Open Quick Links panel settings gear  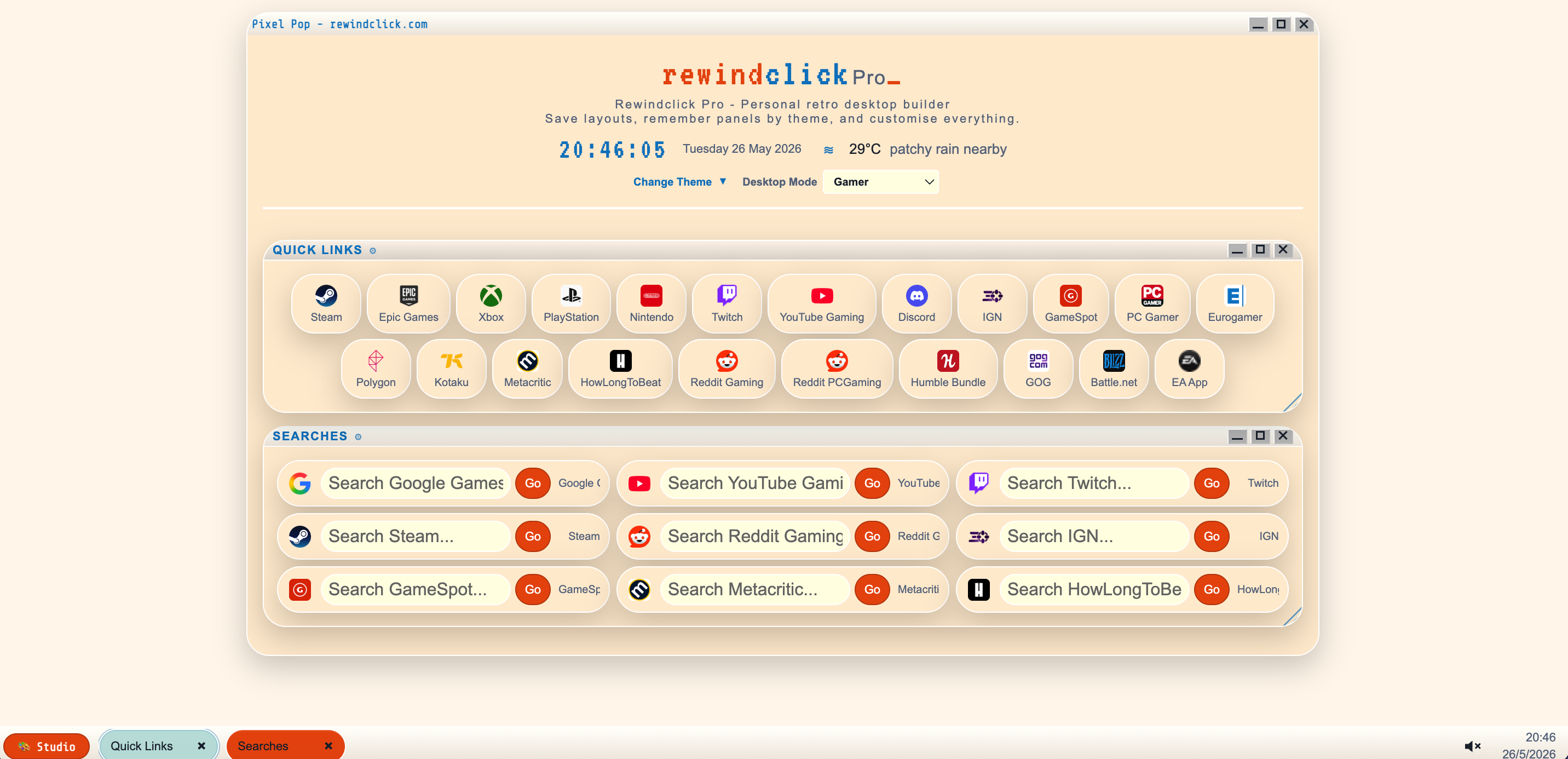[372, 251]
